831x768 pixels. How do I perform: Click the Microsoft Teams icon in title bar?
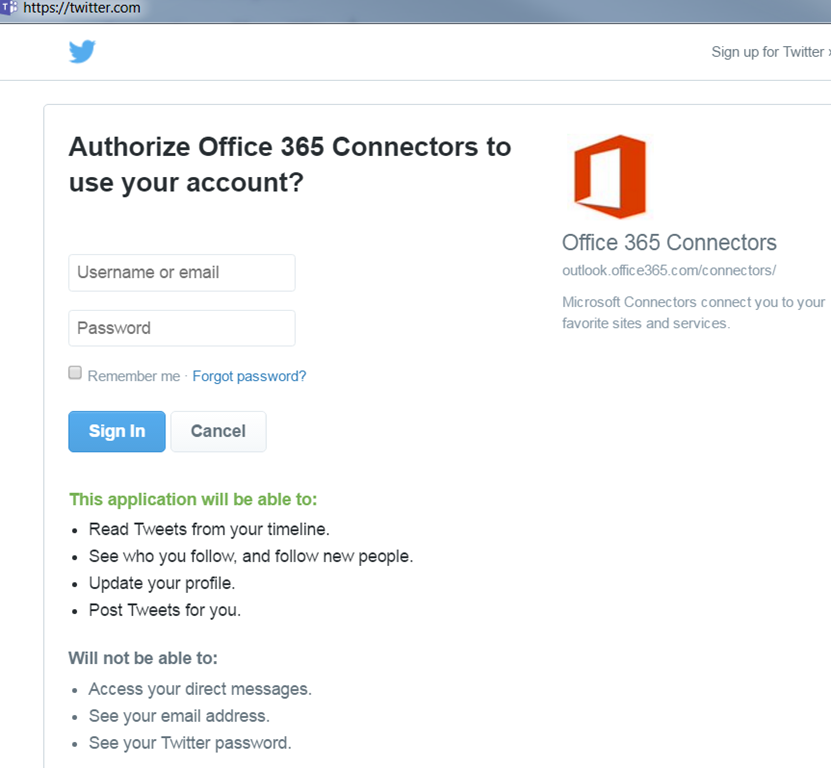[8, 8]
